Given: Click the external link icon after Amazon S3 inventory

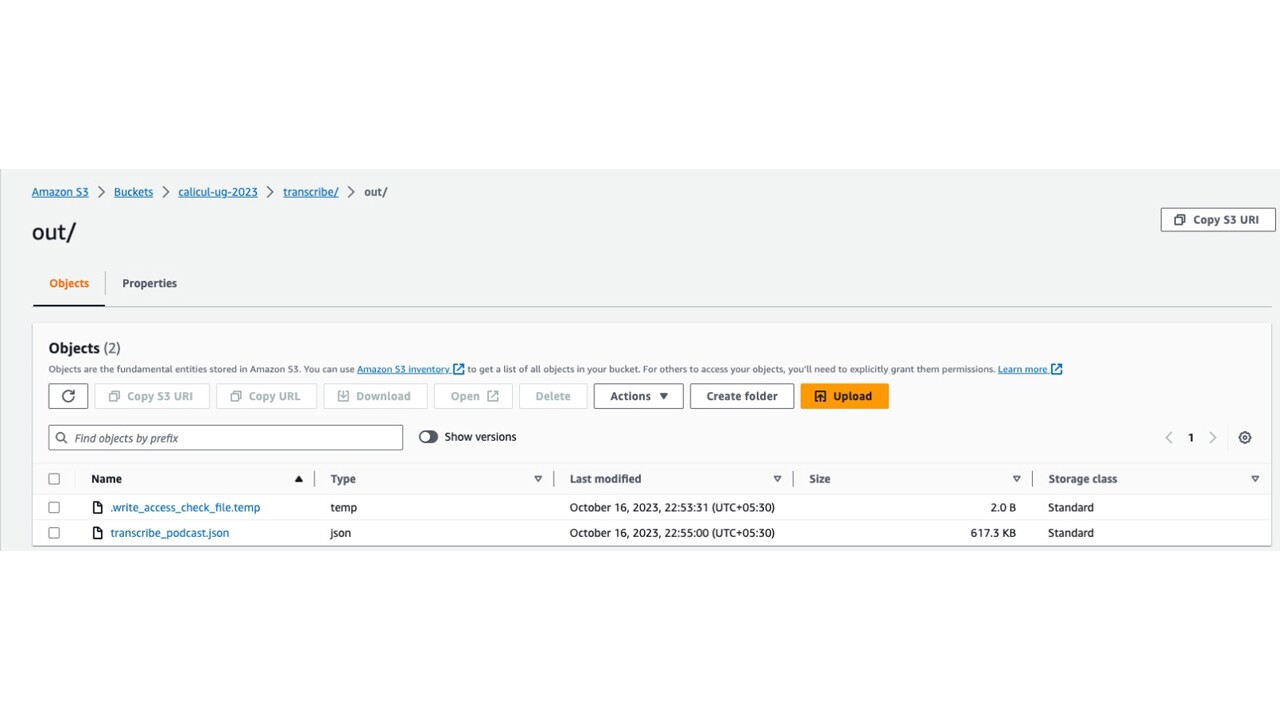Looking at the screenshot, I should (x=459, y=369).
